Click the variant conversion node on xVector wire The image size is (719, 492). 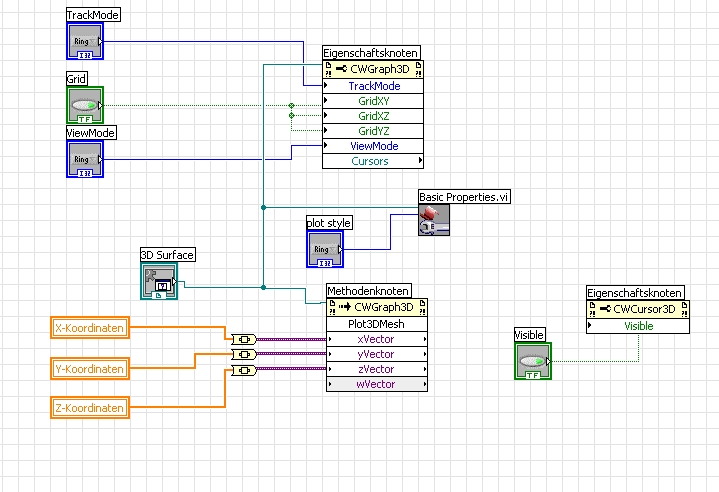244,339
